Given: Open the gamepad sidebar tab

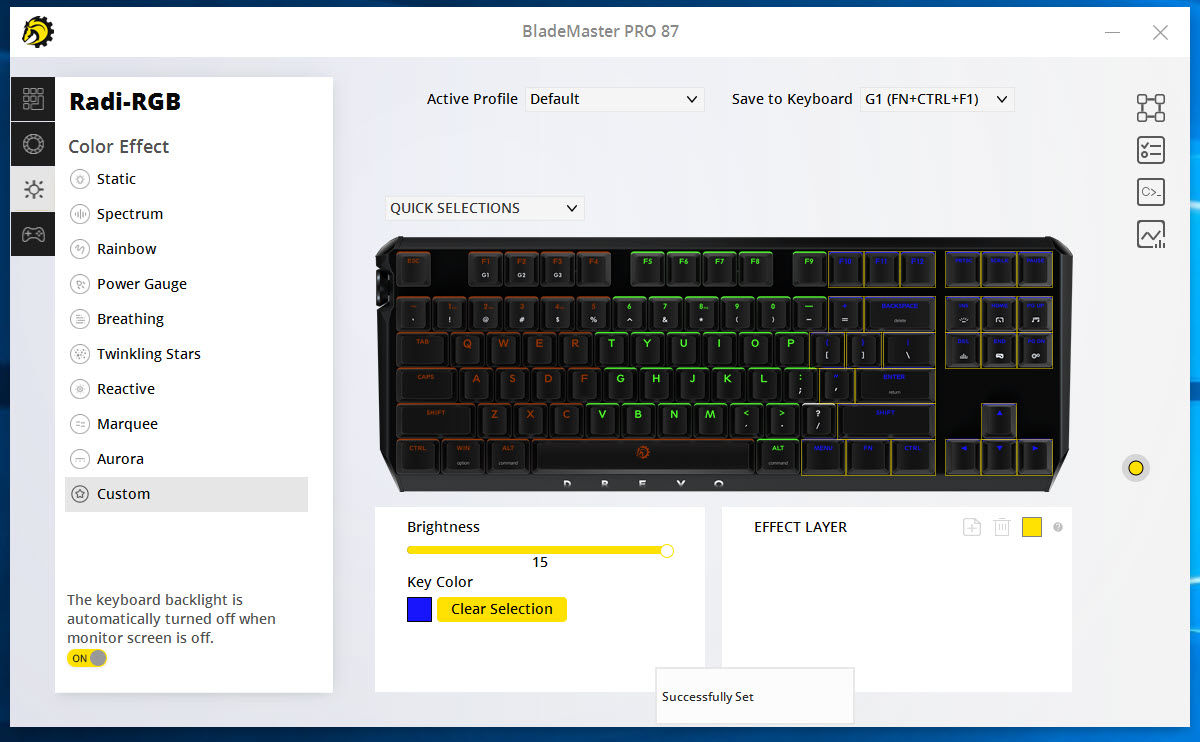Looking at the screenshot, I should click(x=33, y=234).
